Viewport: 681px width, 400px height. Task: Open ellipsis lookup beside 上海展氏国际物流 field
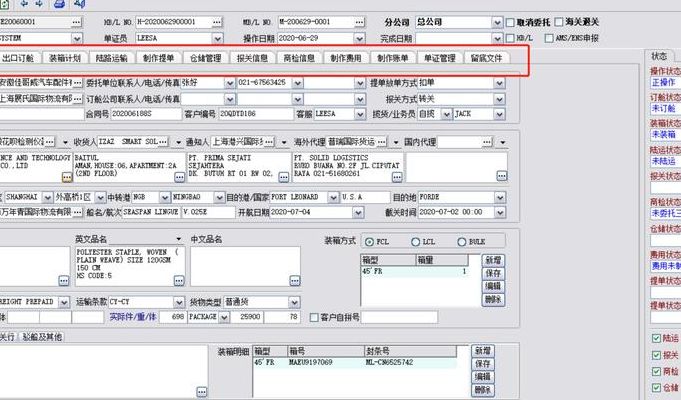[77, 99]
